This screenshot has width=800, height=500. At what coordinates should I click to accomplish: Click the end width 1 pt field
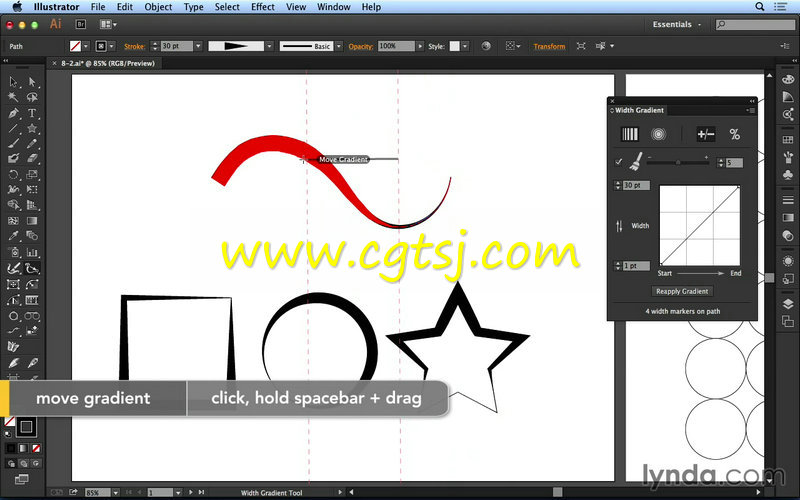[636, 266]
